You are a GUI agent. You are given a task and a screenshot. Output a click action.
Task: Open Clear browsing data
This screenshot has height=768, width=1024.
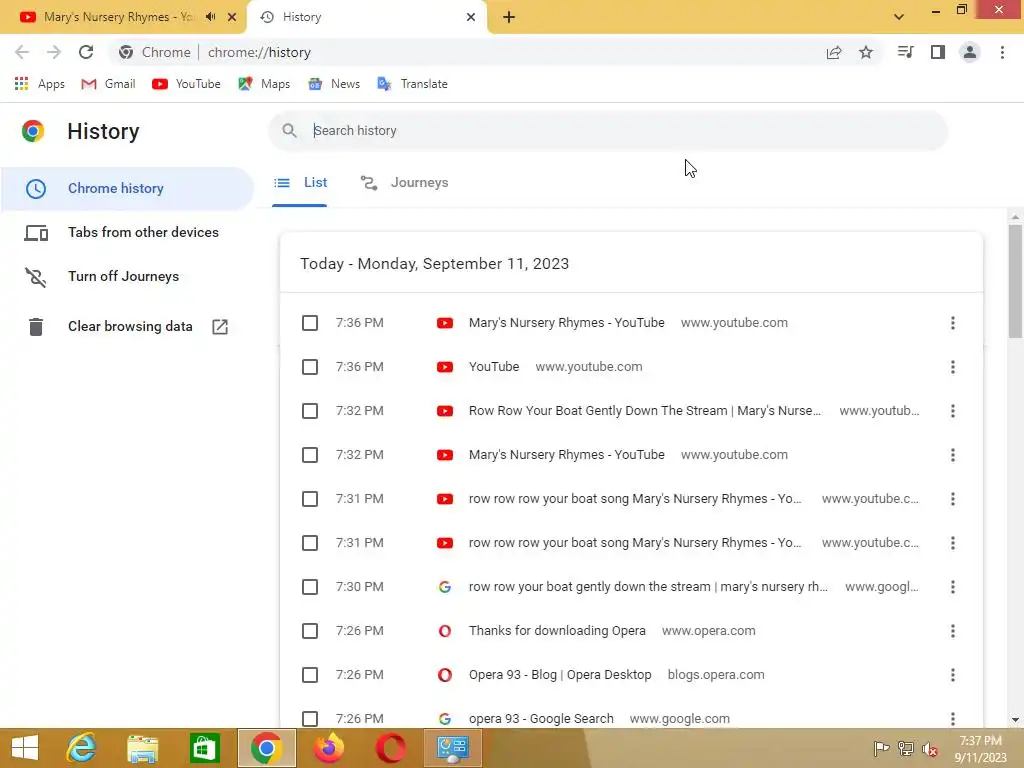click(x=127, y=327)
